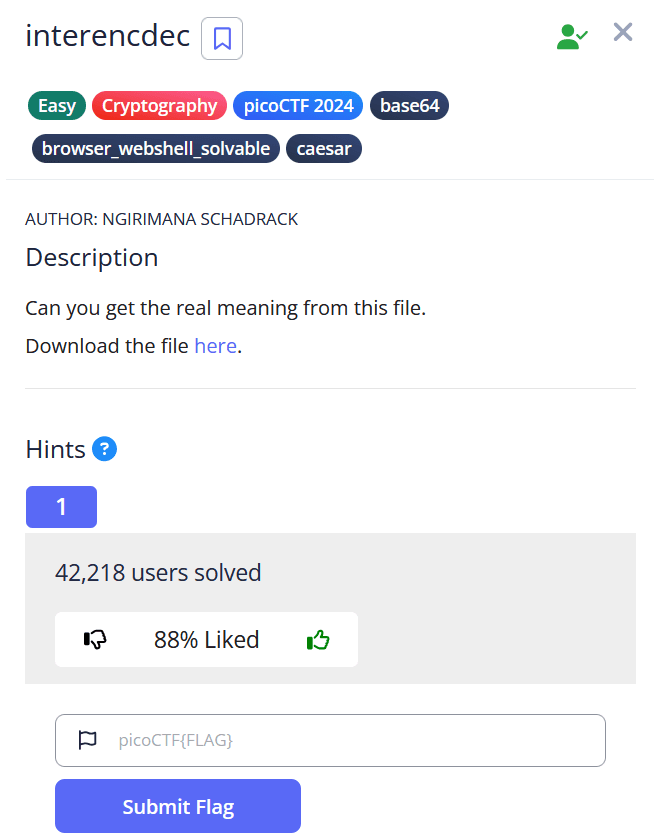659x839 pixels.
Task: Click the Hints question mark icon
Action: [x=104, y=449]
